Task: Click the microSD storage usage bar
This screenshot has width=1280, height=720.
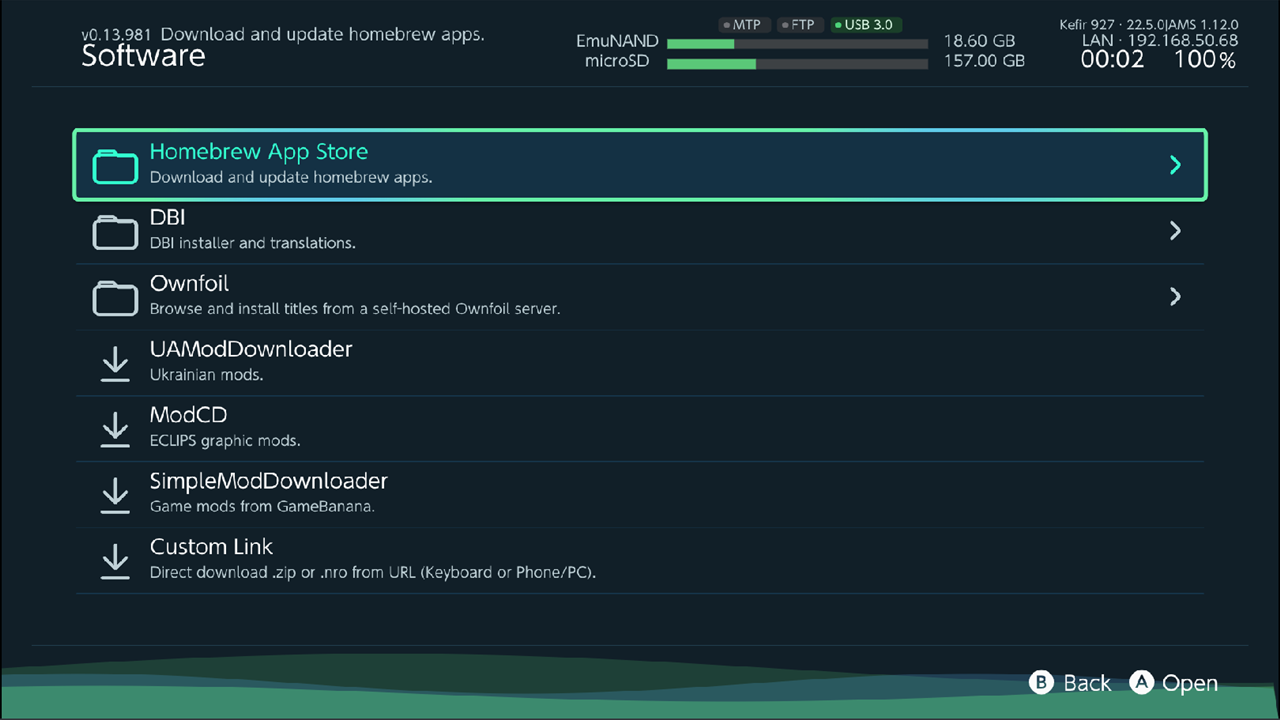Action: (797, 64)
